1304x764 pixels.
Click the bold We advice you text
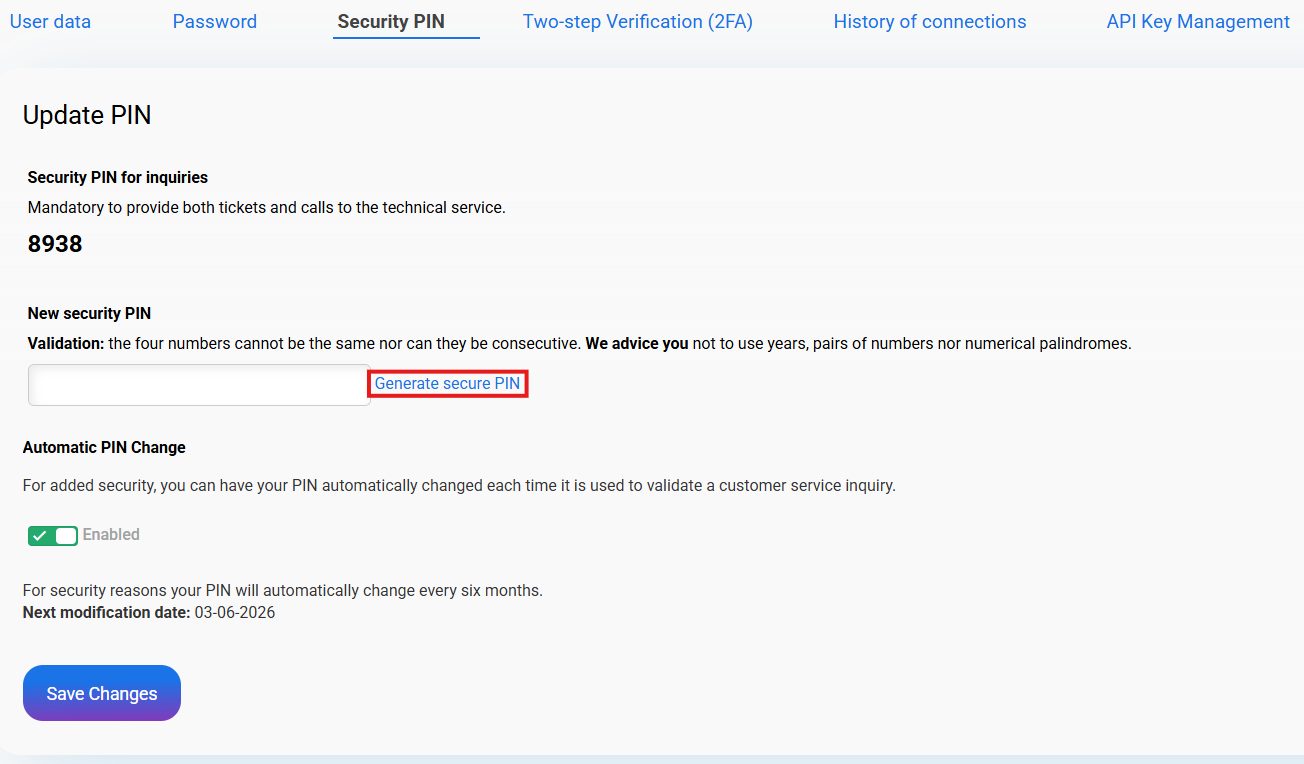pos(636,343)
